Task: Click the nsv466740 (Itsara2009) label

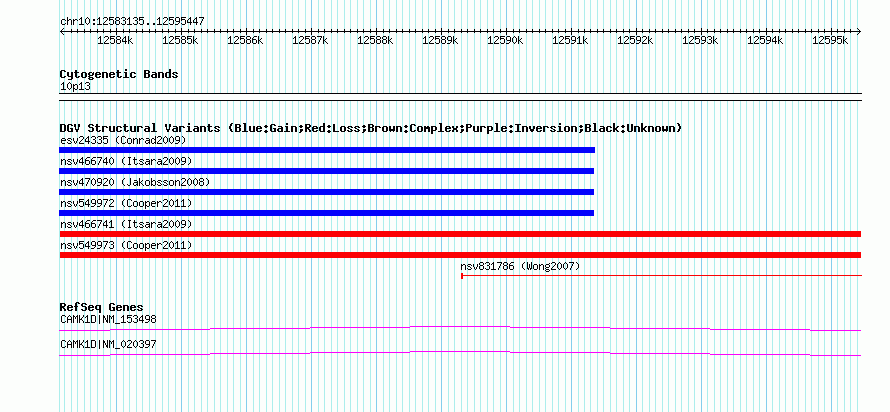Action: click(x=126, y=161)
